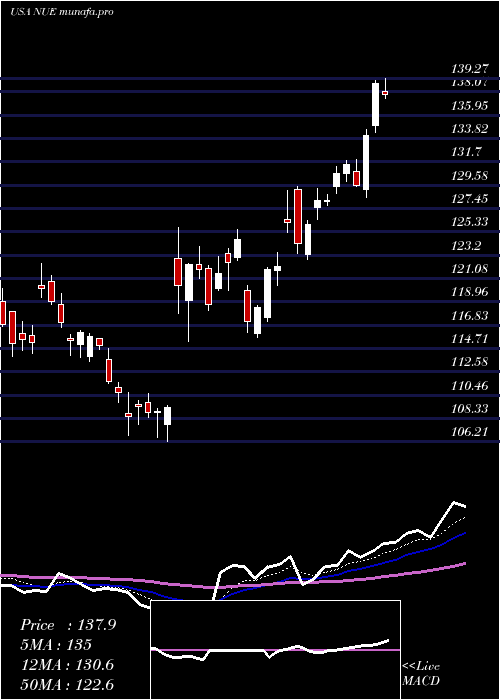Select the 129.58 price axis label
This screenshot has width=500, height=700.
tap(470, 175)
